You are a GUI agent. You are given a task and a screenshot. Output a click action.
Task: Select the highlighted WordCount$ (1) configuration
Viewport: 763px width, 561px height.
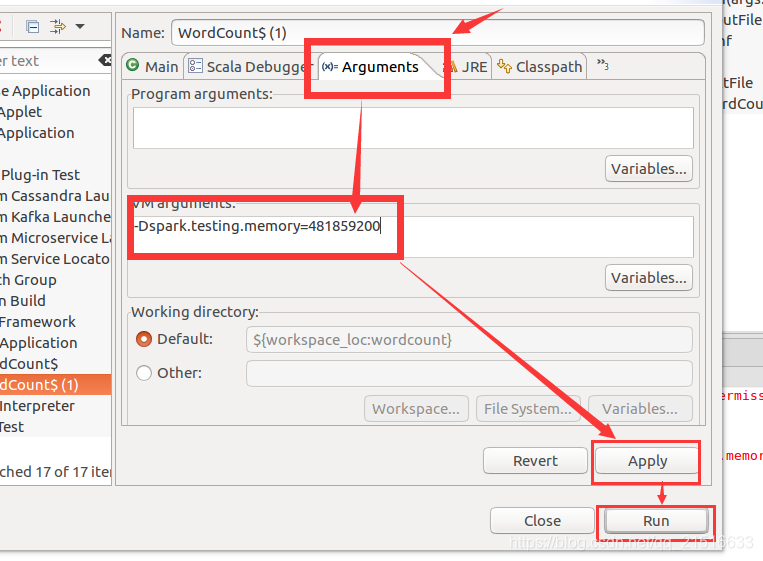[55, 384]
